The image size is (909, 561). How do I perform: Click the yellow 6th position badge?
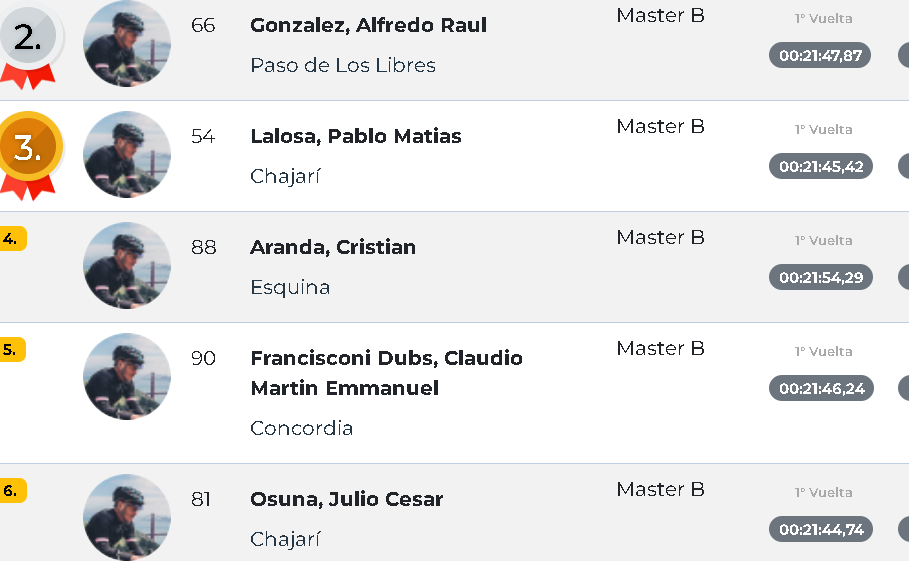pyautogui.click(x=12, y=490)
